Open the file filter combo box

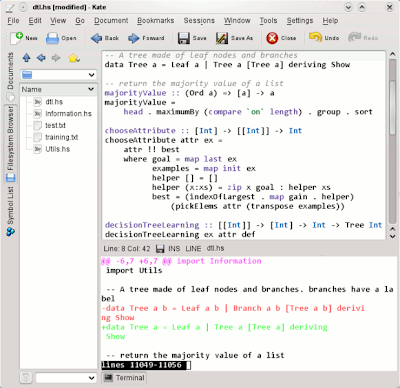tap(66, 378)
